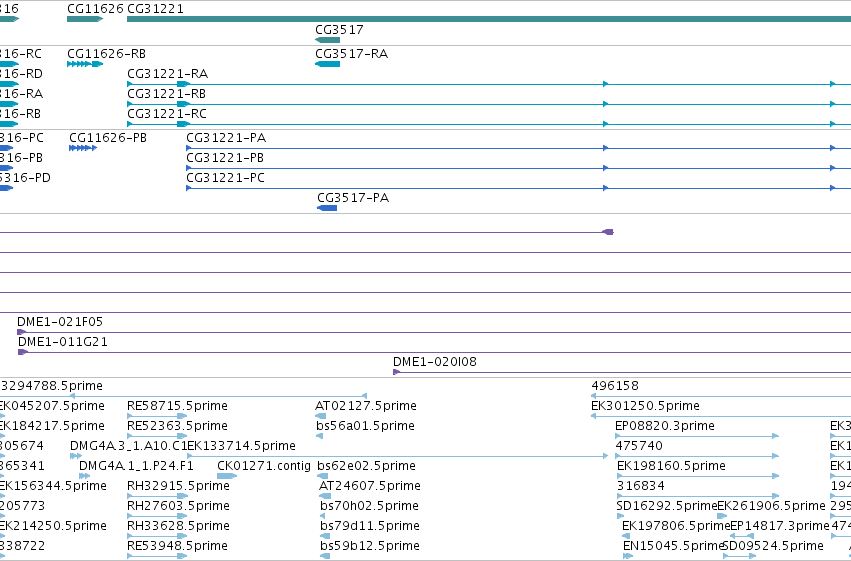851x561 pixels.
Task: Select EST AT02127.5prime
Action: pos(366,406)
